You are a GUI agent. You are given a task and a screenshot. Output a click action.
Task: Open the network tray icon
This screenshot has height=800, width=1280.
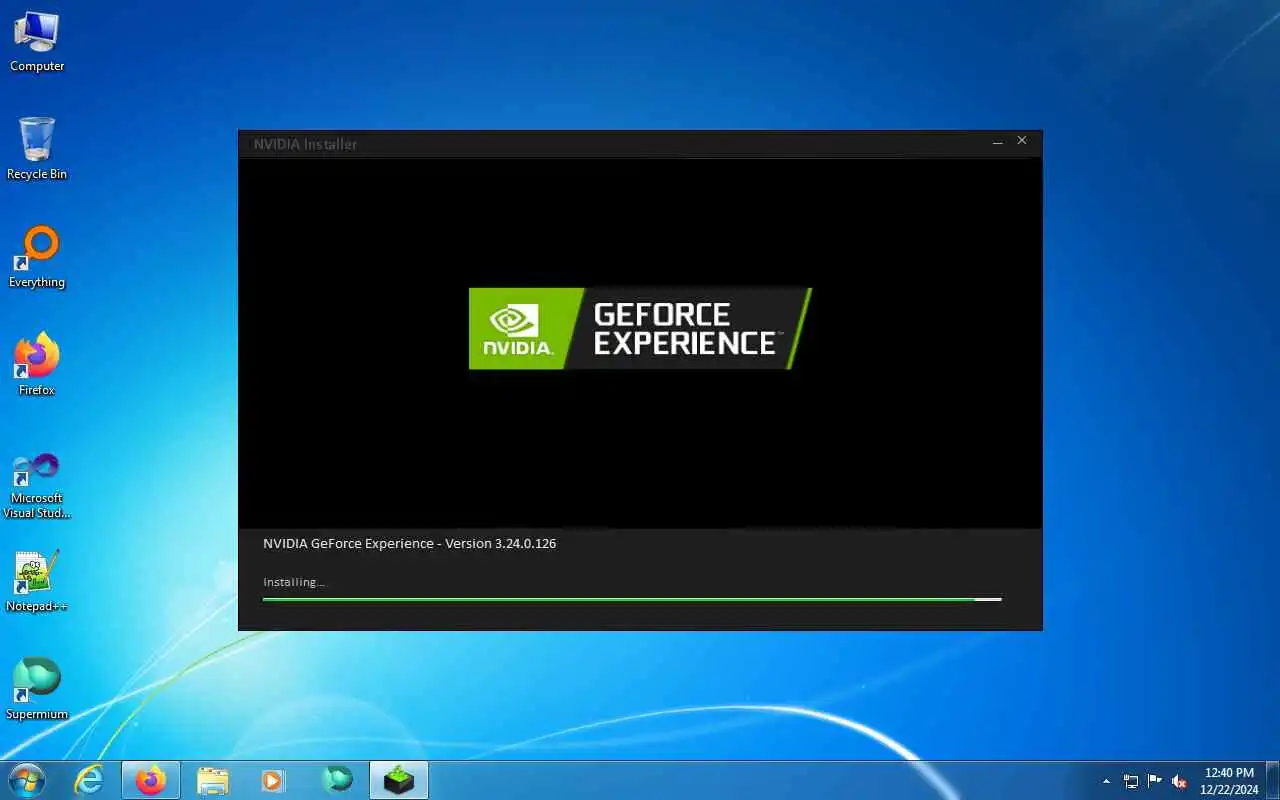tap(1131, 781)
